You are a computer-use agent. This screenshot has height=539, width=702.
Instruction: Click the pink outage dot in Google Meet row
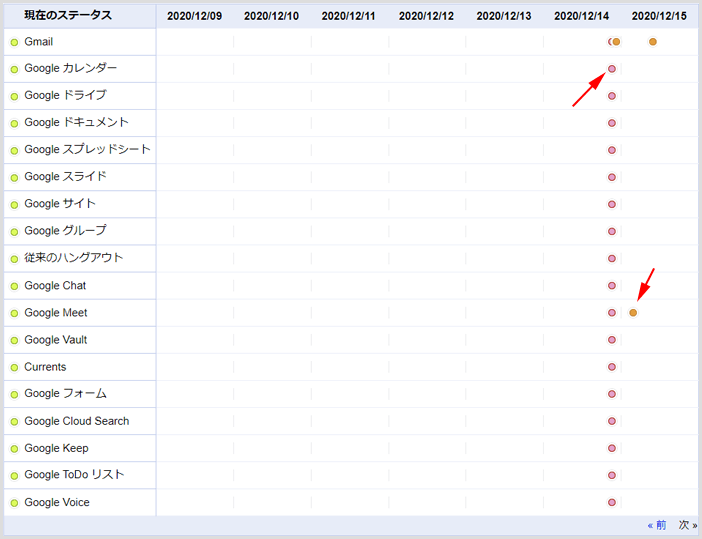pyautogui.click(x=612, y=312)
